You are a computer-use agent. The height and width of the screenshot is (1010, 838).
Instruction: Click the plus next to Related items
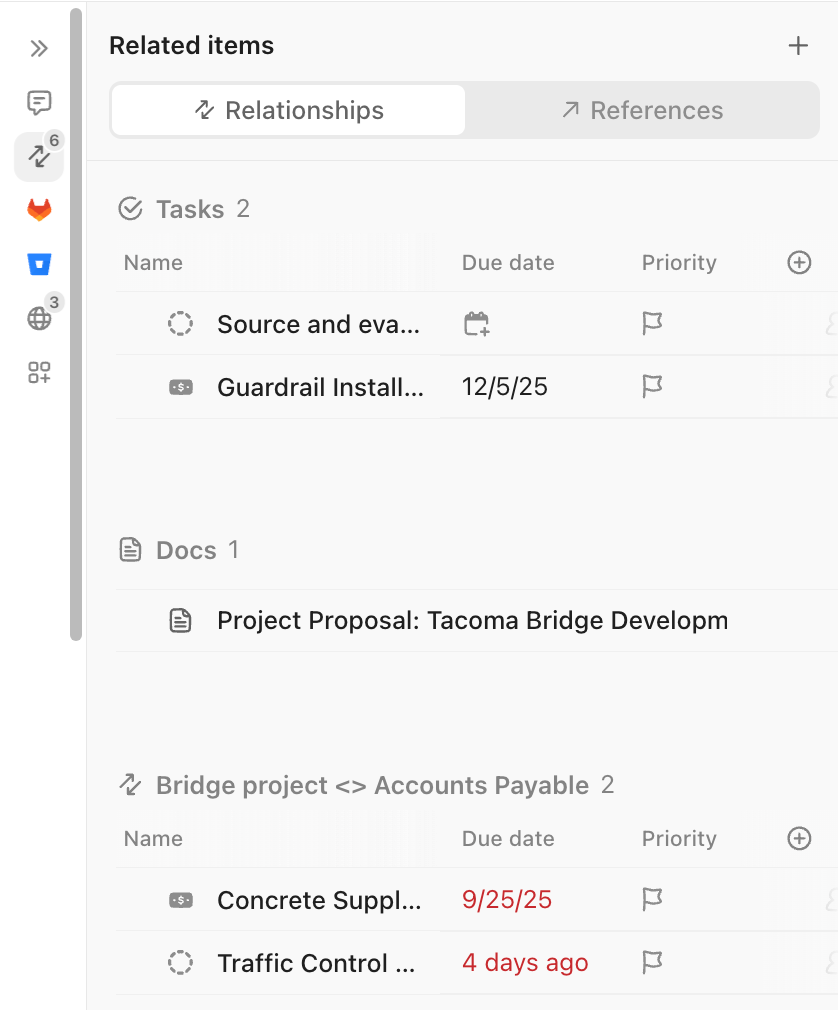[798, 45]
